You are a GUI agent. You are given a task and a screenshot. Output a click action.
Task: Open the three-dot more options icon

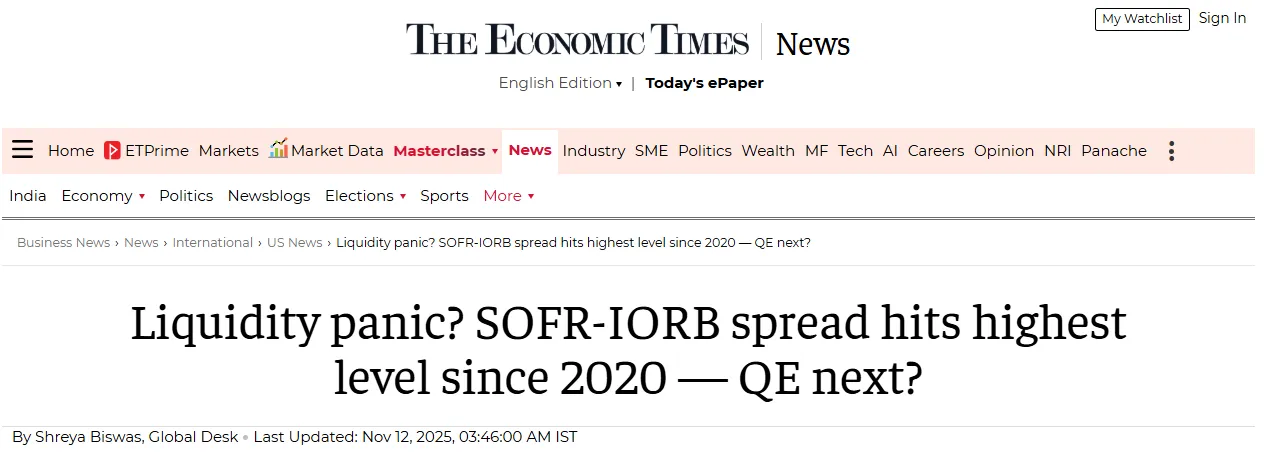[x=1171, y=151]
